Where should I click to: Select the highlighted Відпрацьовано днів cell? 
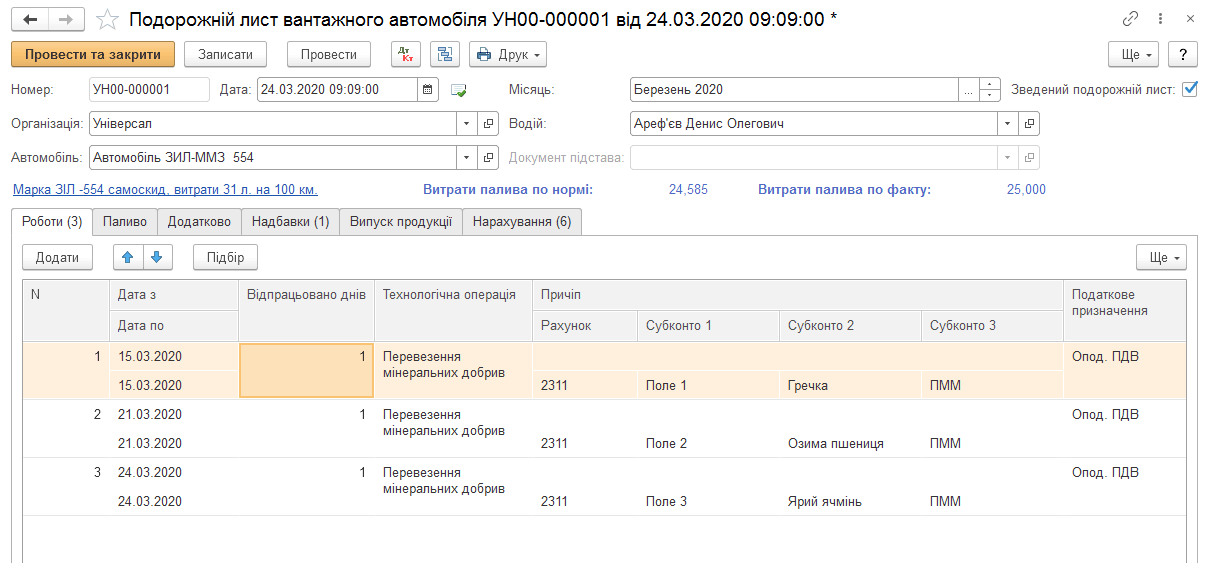306,370
